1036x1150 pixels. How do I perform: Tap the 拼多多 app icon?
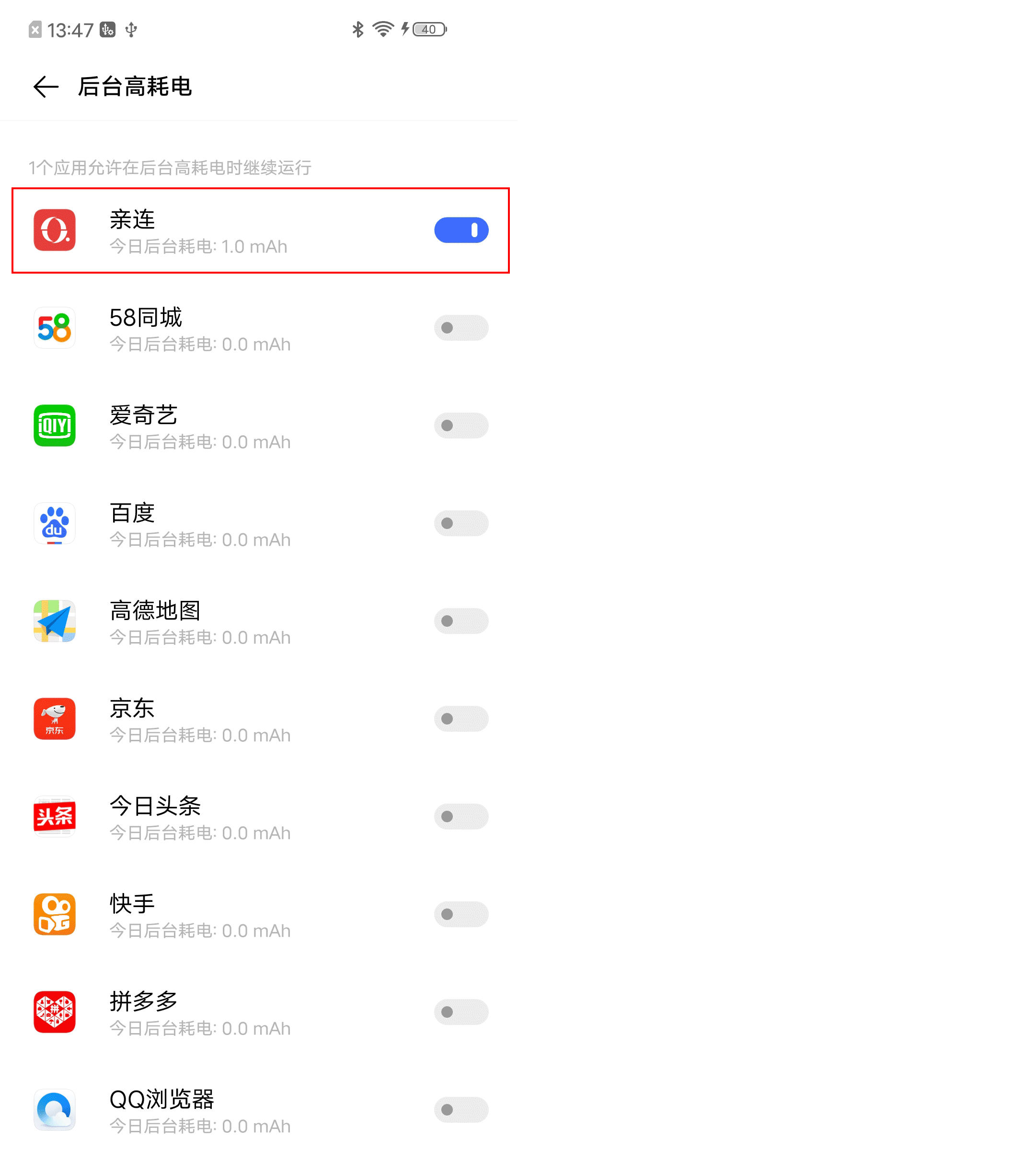[55, 1012]
